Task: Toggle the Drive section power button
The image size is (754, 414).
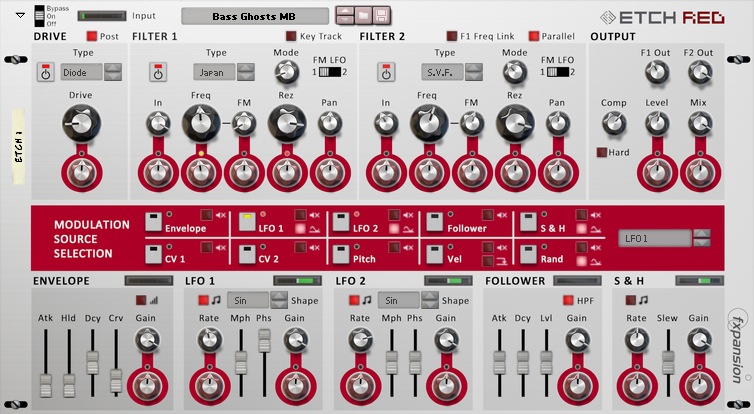Action: (x=46, y=72)
